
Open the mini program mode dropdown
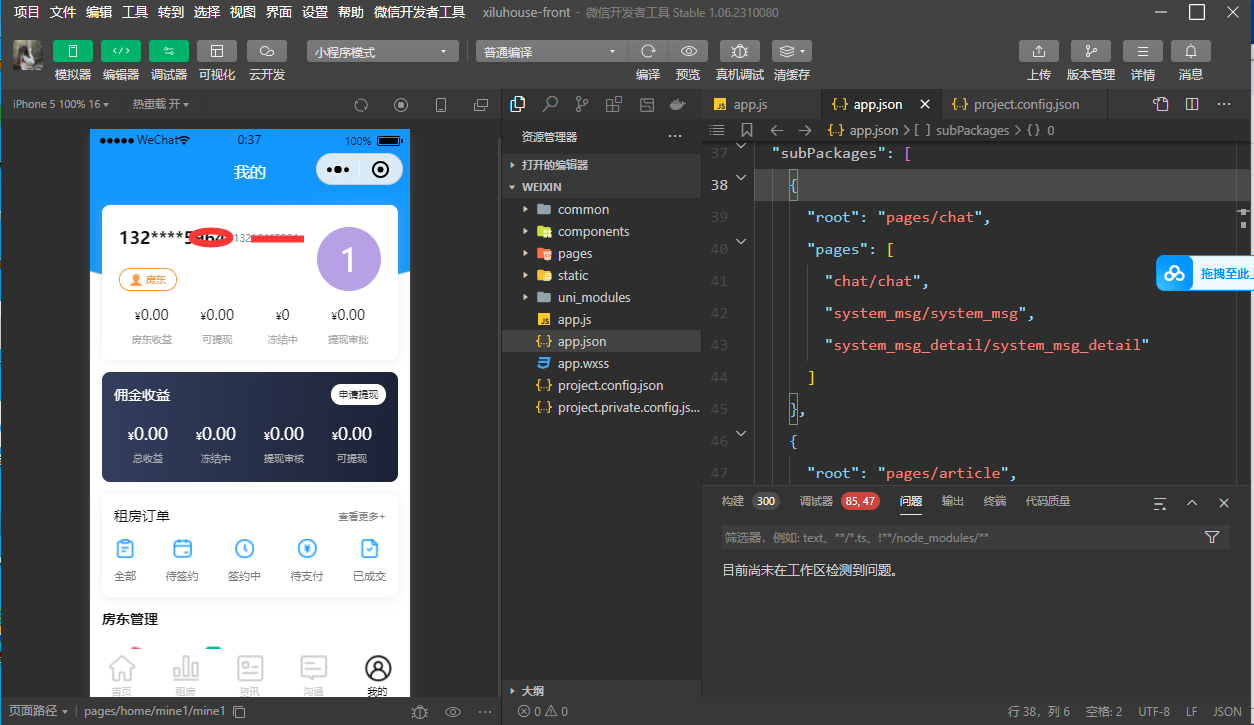point(383,52)
